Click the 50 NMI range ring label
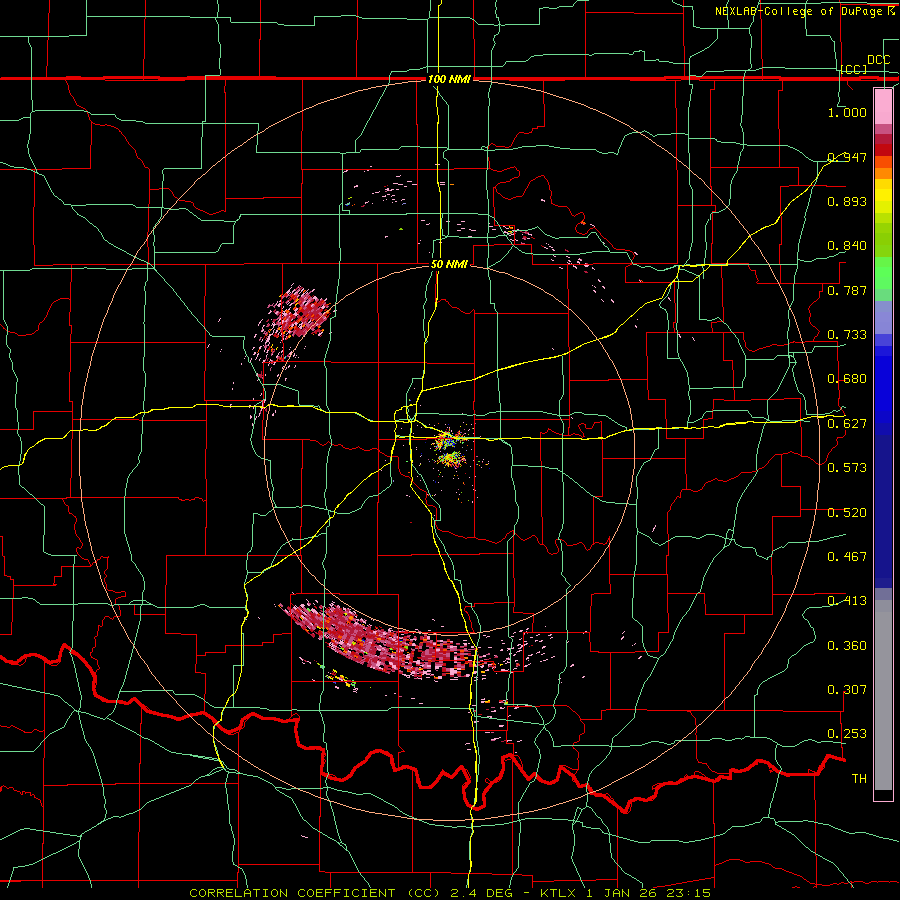This screenshot has width=900, height=900. 449,264
